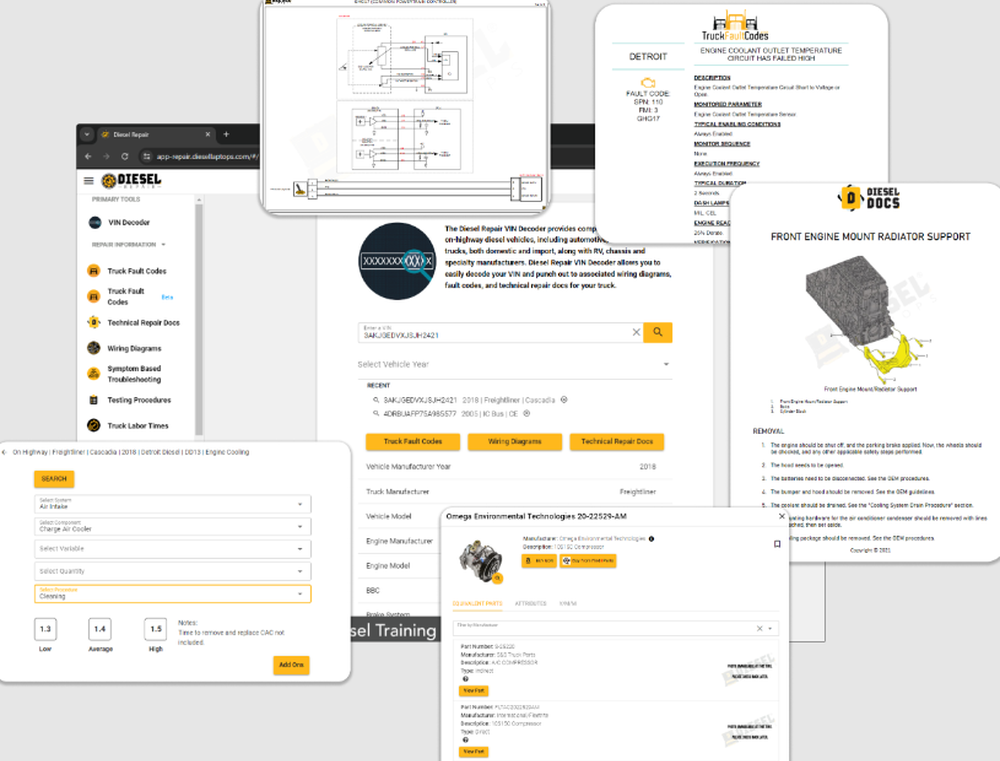1000x761 pixels.
Task: Open Select Component dropdown Charge Air Cooler
Action: click(x=172, y=526)
